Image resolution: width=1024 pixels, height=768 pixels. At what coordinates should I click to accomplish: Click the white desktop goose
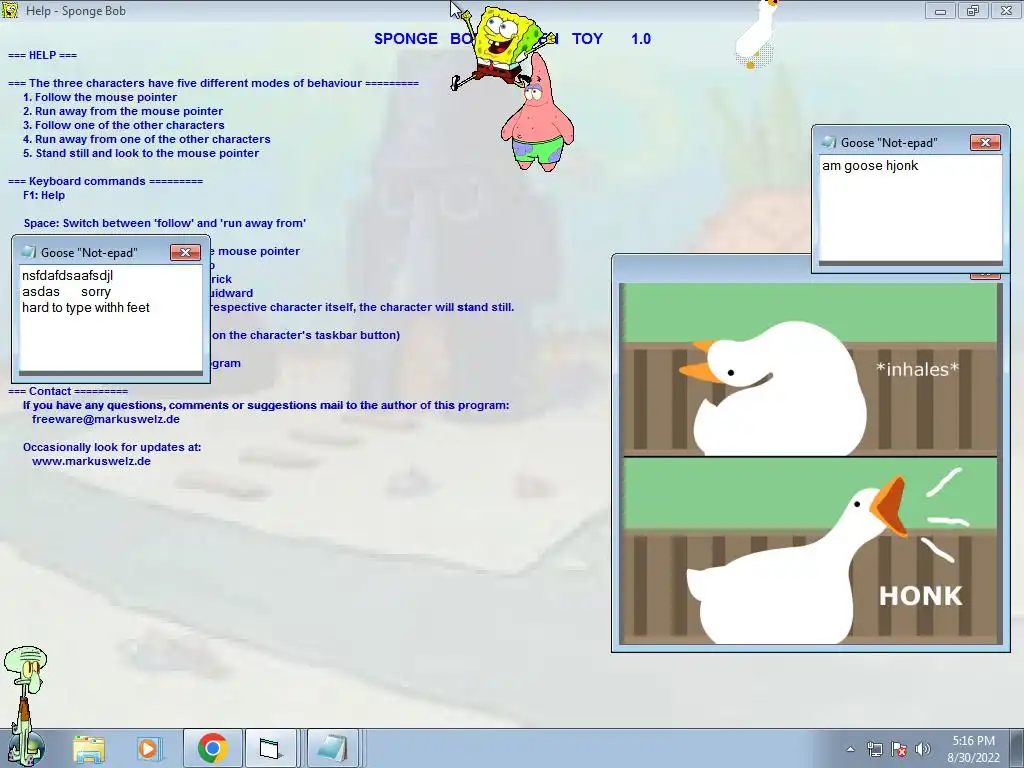758,34
